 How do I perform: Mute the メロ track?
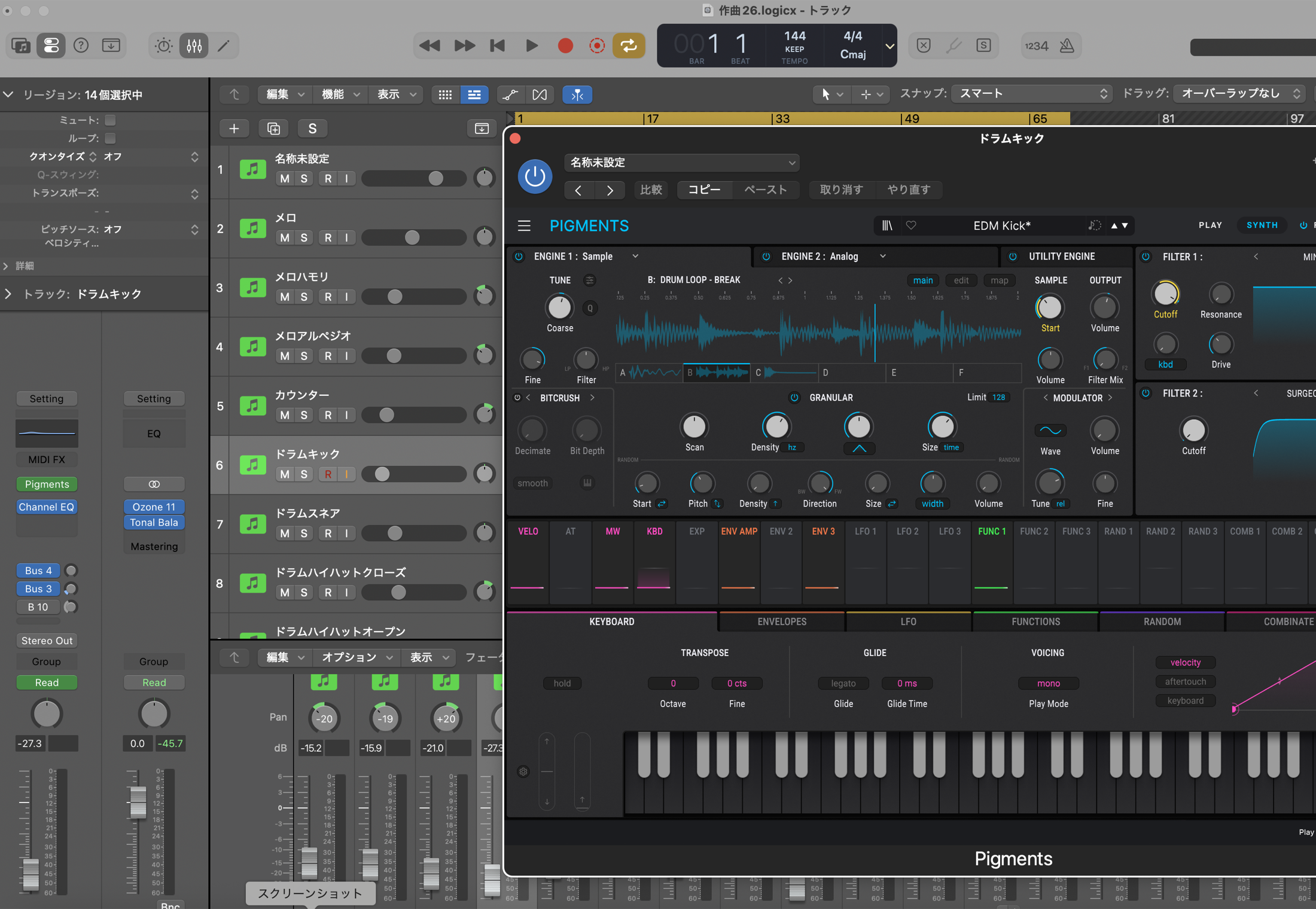pos(285,237)
